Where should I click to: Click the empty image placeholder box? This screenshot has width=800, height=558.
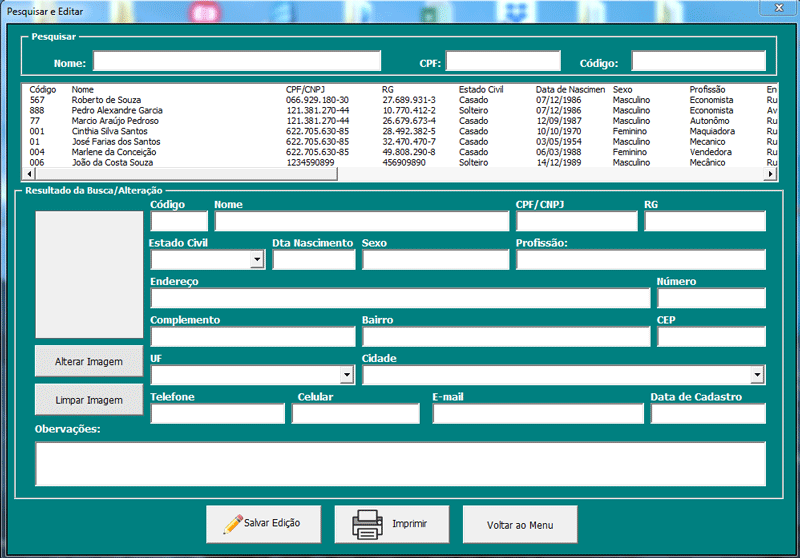(x=89, y=274)
